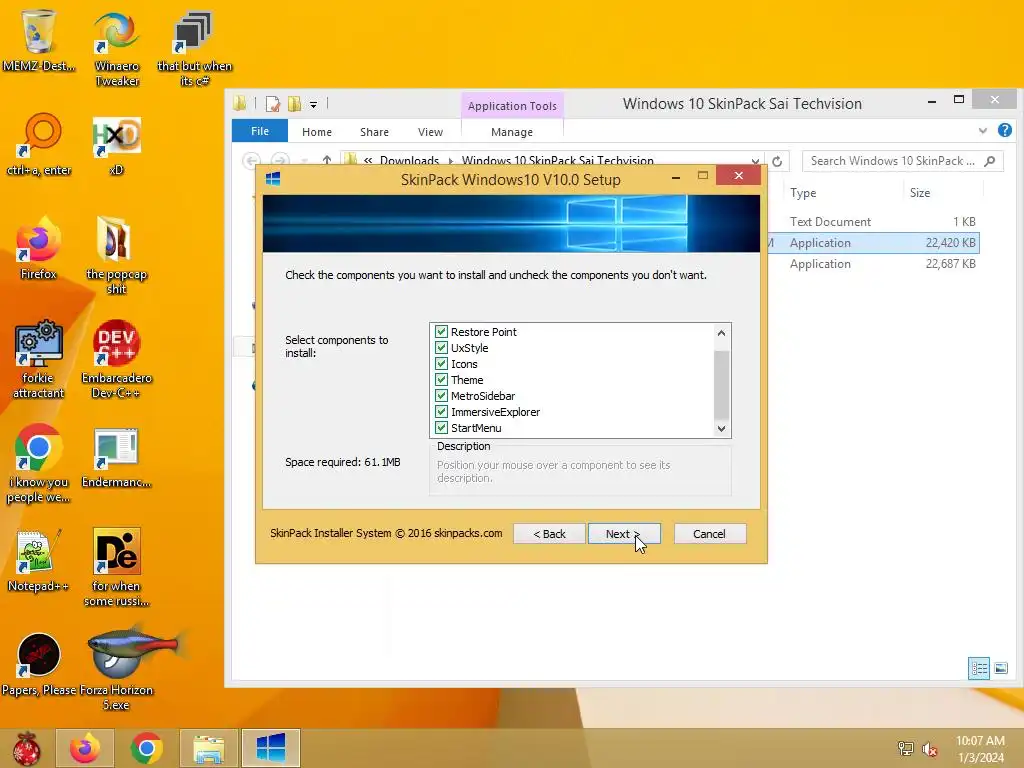1024x768 pixels.
Task: Uncheck the ImmersiveExplorer component
Action: tap(441, 412)
